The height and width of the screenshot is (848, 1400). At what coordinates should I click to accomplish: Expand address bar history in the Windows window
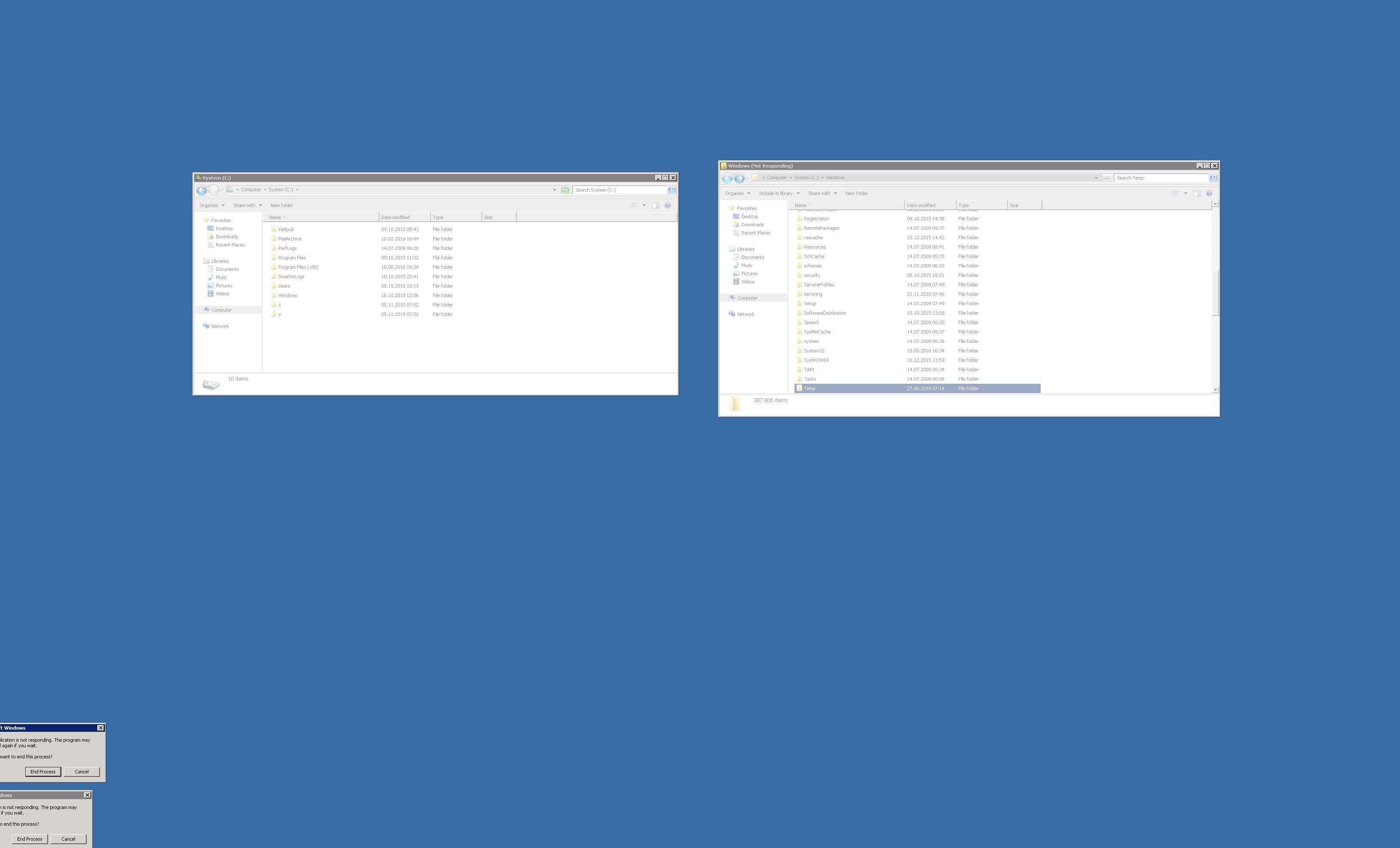tap(1096, 178)
